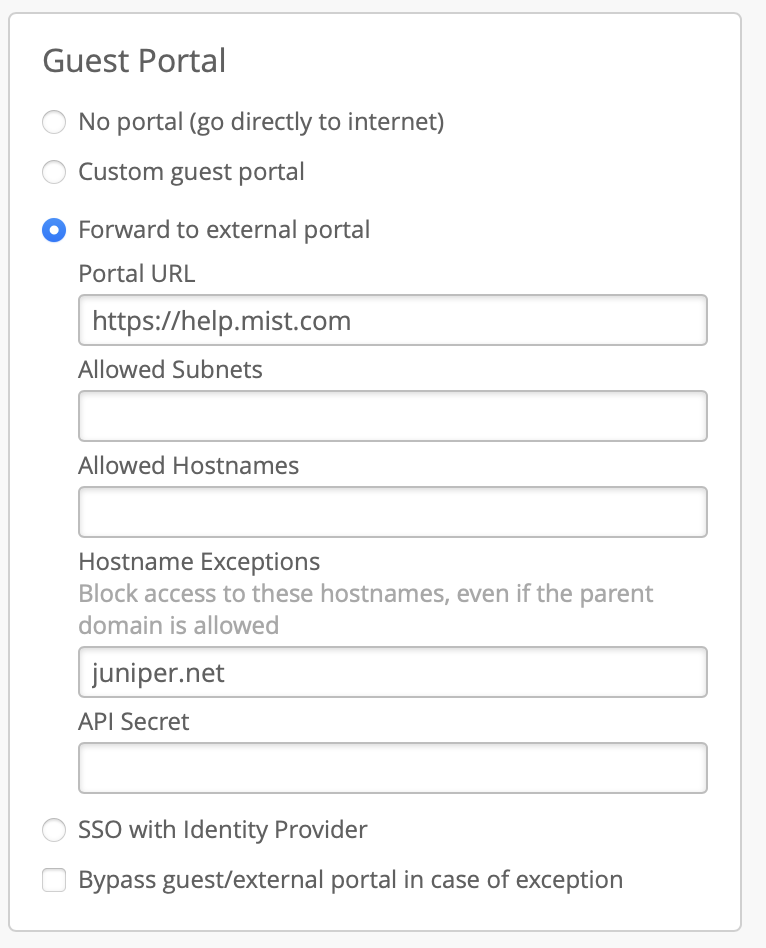This screenshot has height=948, width=766.
Task: Click the "Allowed Hostnames" field label
Action: [x=188, y=466]
